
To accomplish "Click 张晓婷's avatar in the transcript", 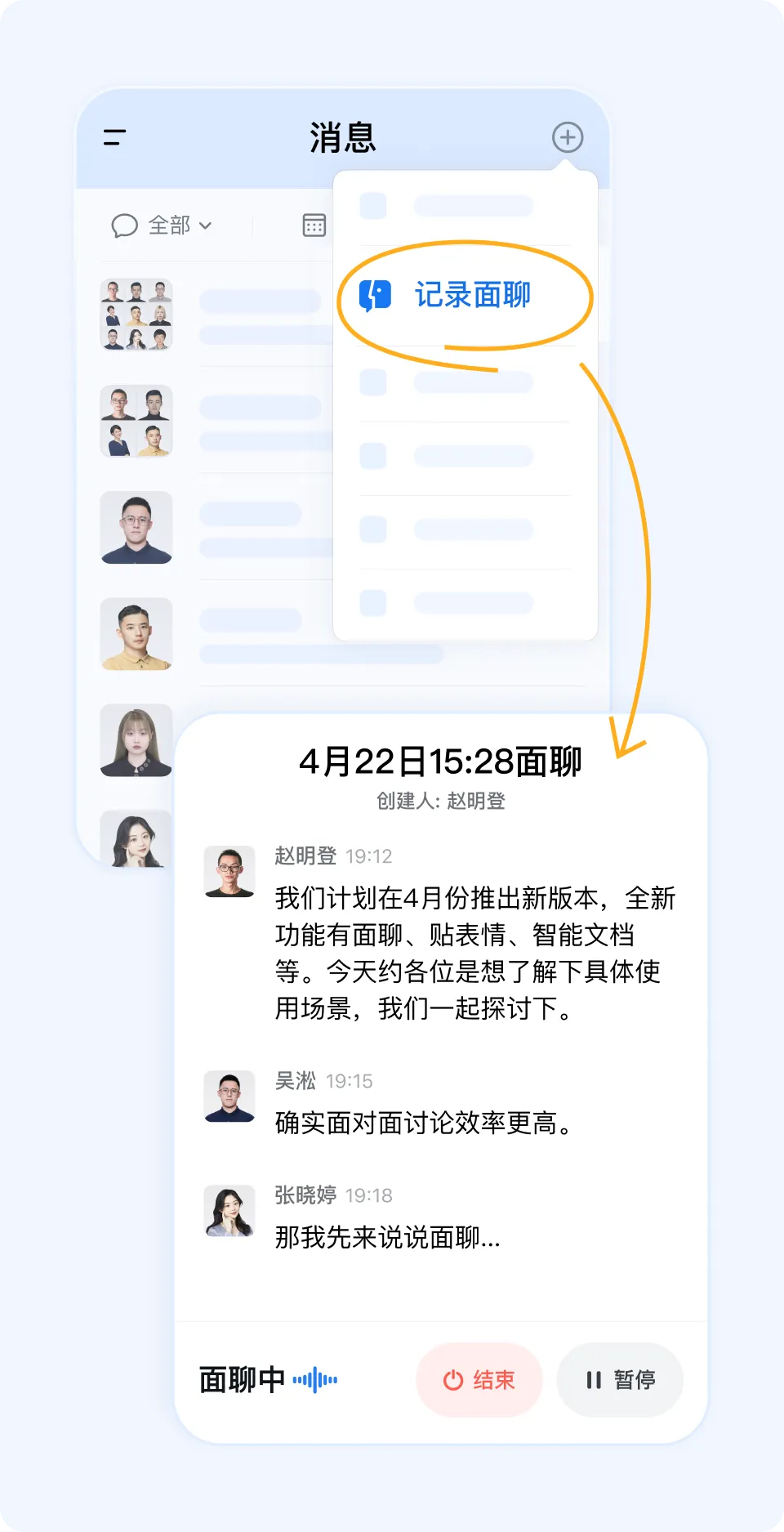I will (229, 1211).
